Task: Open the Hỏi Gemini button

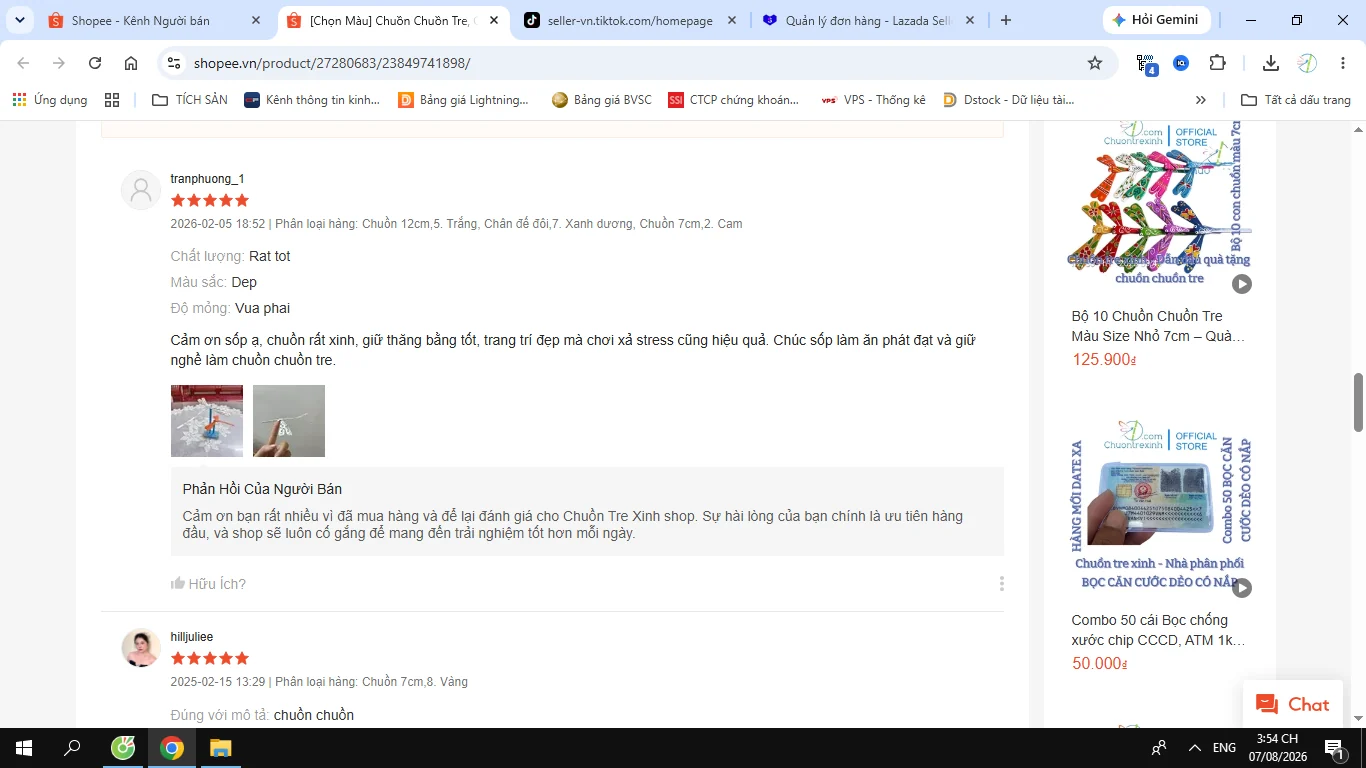Action: (1158, 20)
